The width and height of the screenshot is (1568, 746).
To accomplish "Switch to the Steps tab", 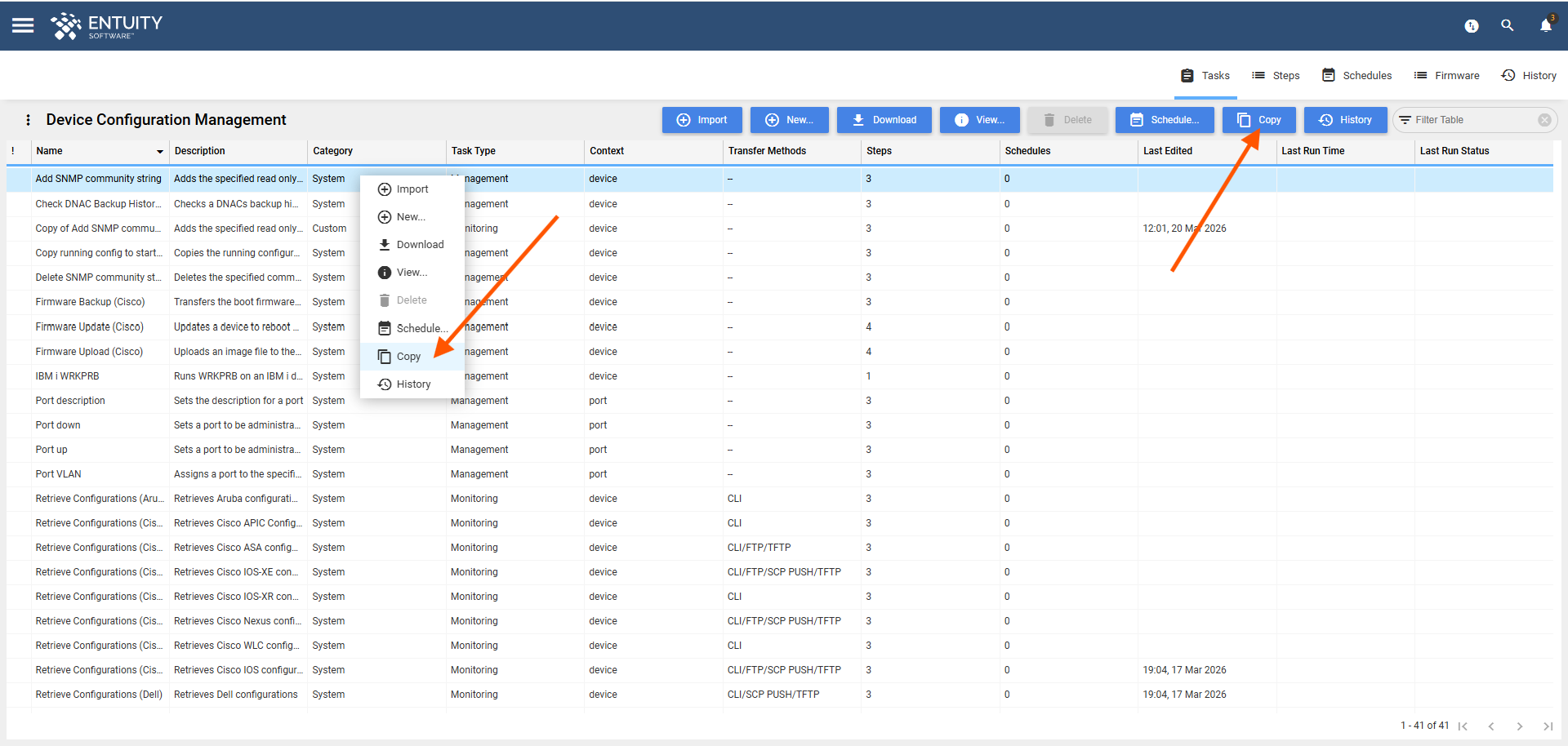I will (1276, 75).
